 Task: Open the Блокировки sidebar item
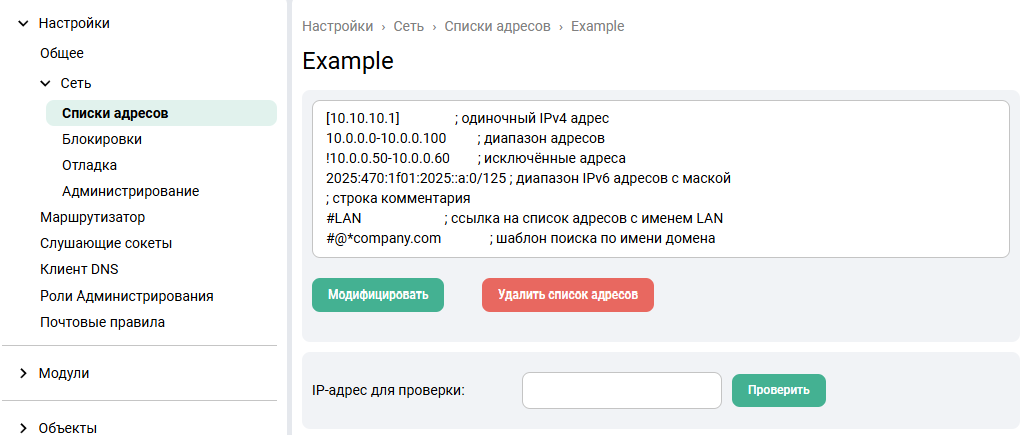[101, 139]
